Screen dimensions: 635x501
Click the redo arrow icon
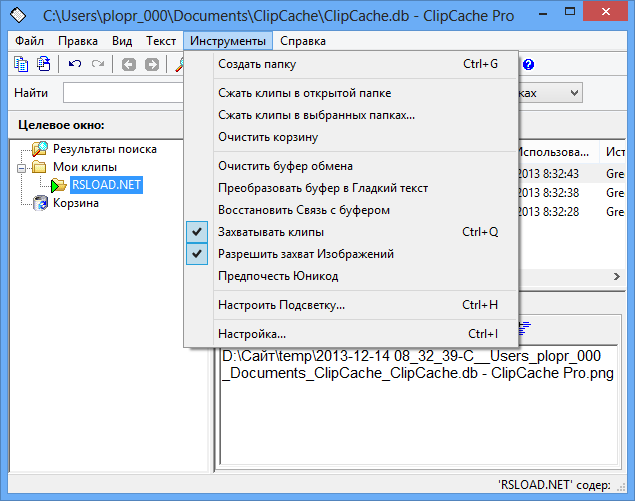pyautogui.click(x=98, y=64)
